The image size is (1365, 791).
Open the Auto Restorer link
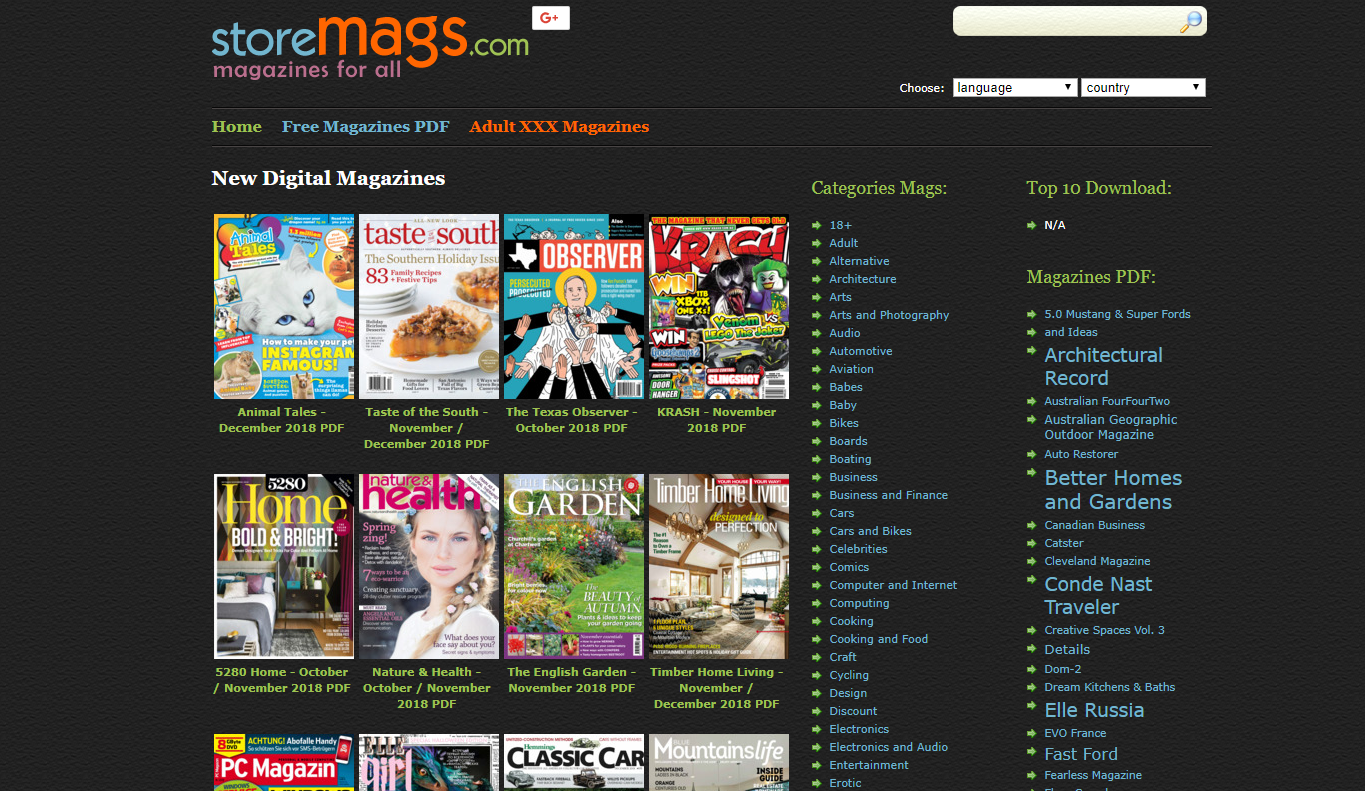1081,454
